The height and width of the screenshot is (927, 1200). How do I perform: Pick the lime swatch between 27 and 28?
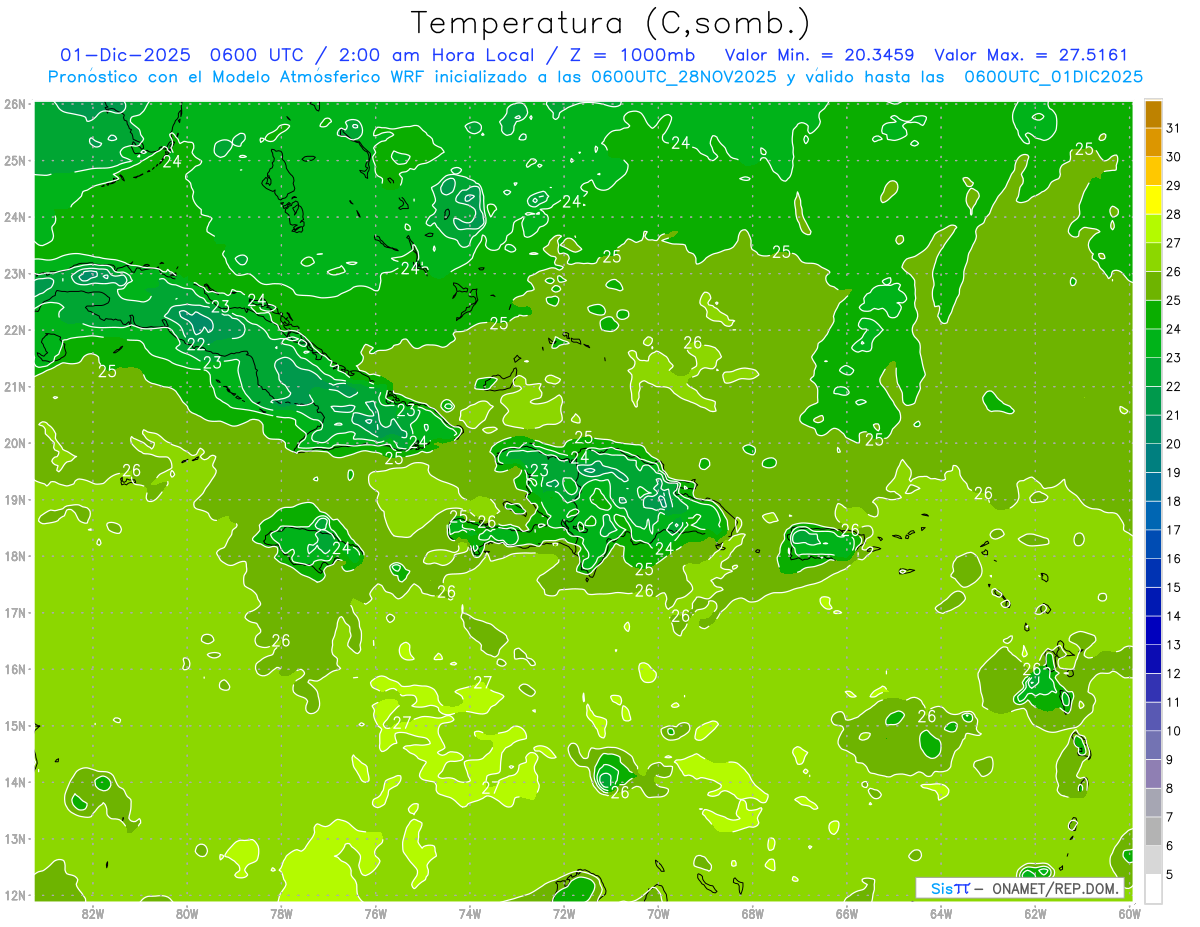point(1153,229)
